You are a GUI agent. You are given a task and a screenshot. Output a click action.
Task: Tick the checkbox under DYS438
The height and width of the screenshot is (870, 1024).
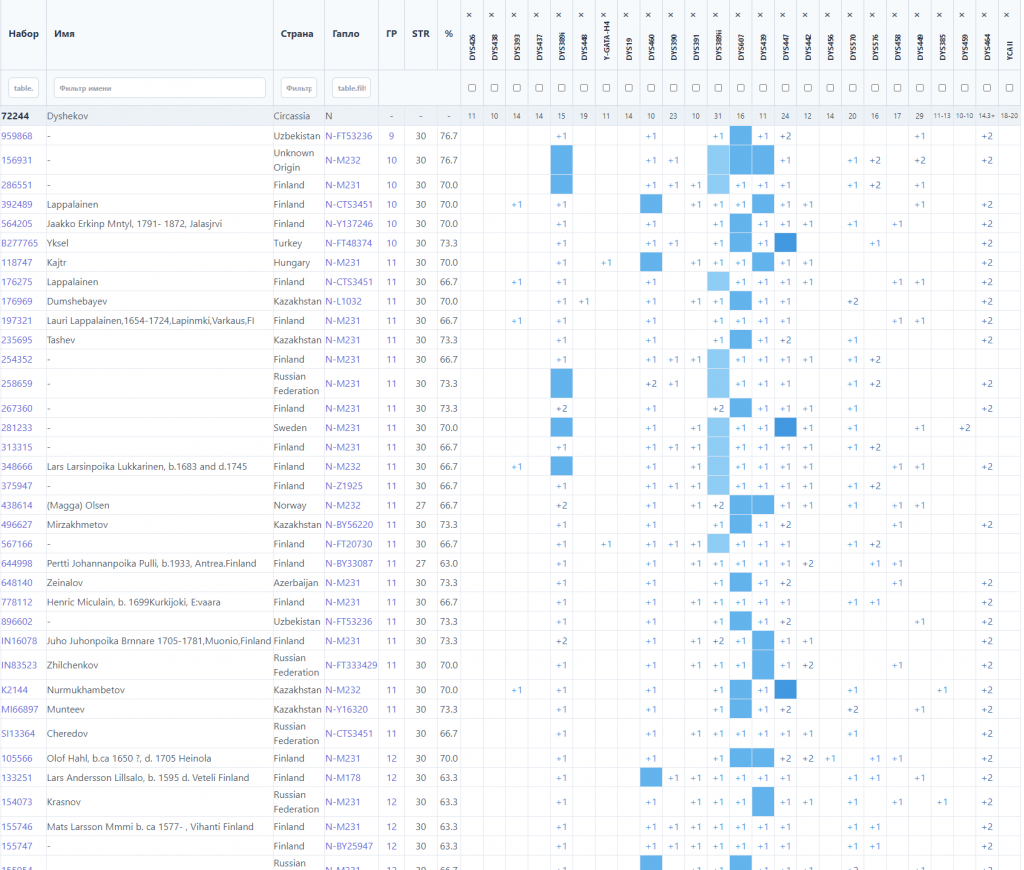click(x=494, y=88)
